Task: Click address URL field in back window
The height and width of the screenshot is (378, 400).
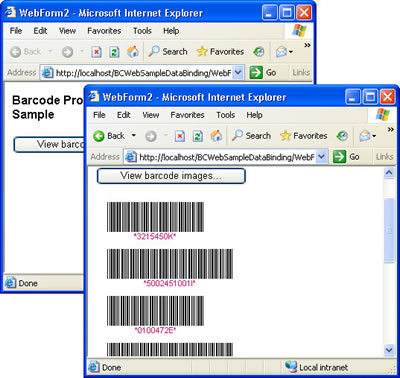Action: pyautogui.click(x=142, y=72)
